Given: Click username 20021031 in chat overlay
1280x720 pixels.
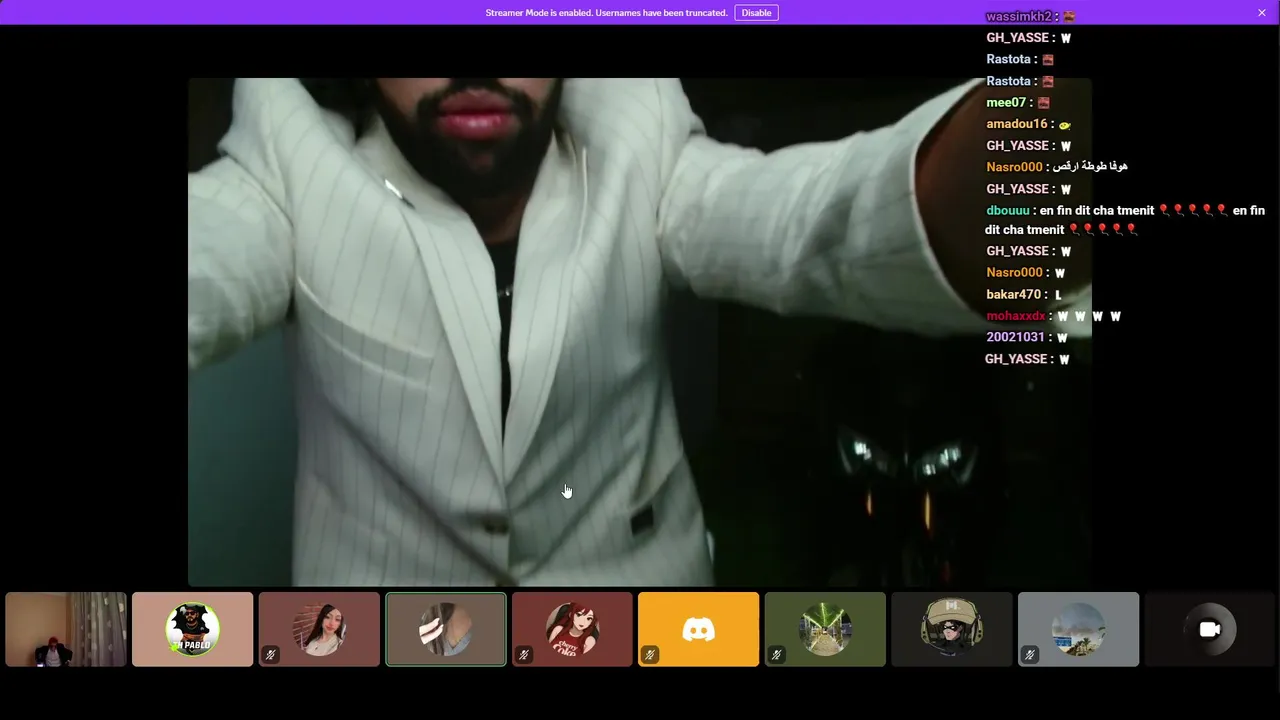Looking at the screenshot, I should click(x=1015, y=337).
